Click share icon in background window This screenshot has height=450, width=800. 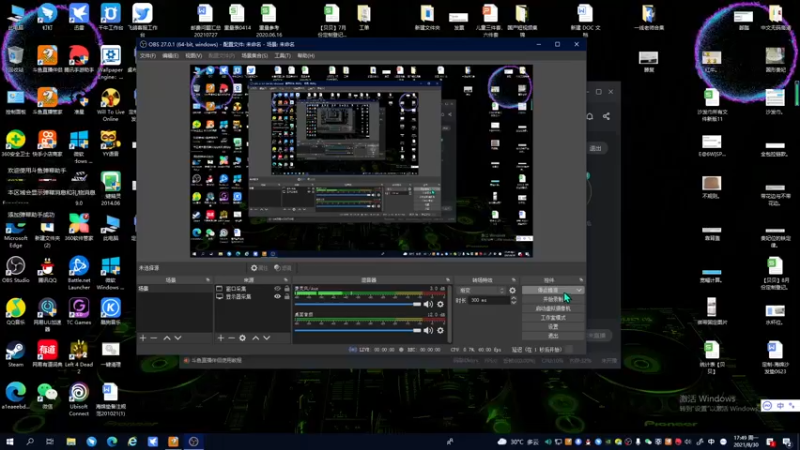pos(606,116)
